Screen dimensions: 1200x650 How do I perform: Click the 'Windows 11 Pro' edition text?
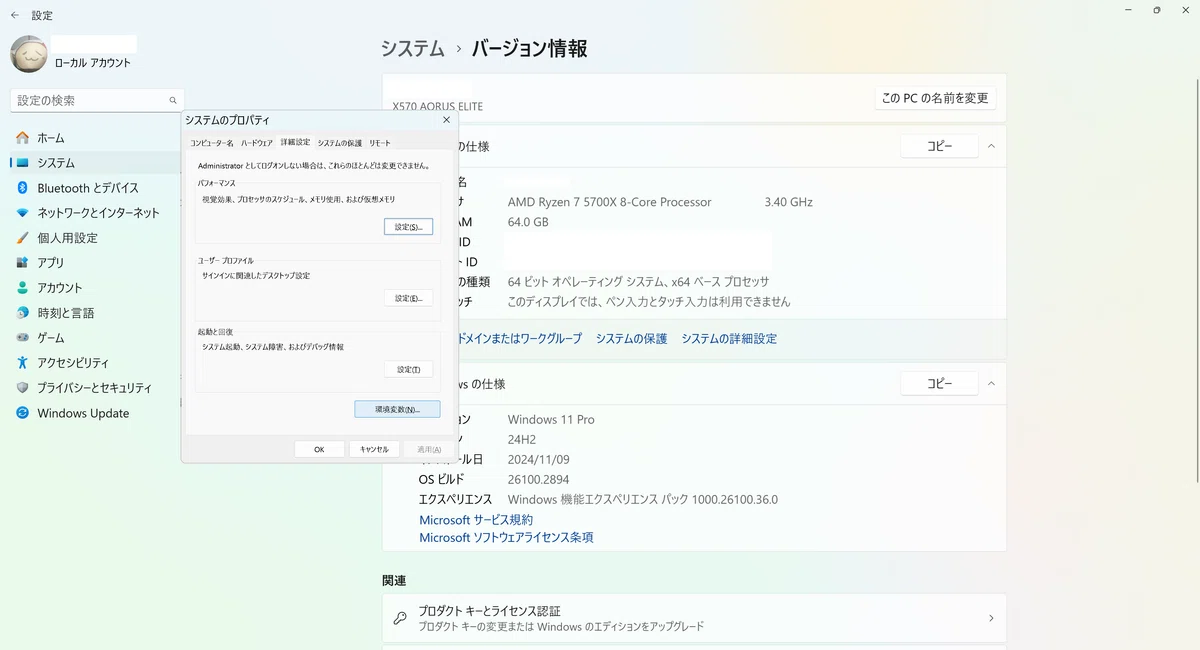tap(551, 420)
